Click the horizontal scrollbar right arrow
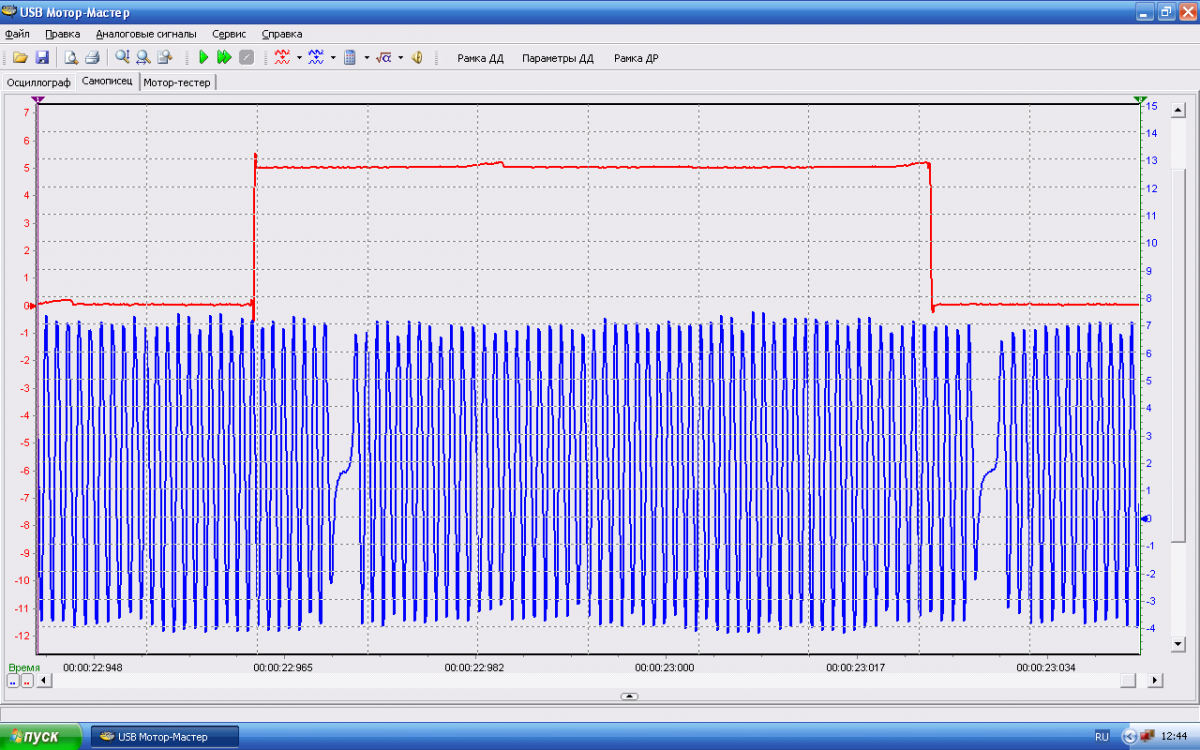The height and width of the screenshot is (750, 1200). 1155,680
